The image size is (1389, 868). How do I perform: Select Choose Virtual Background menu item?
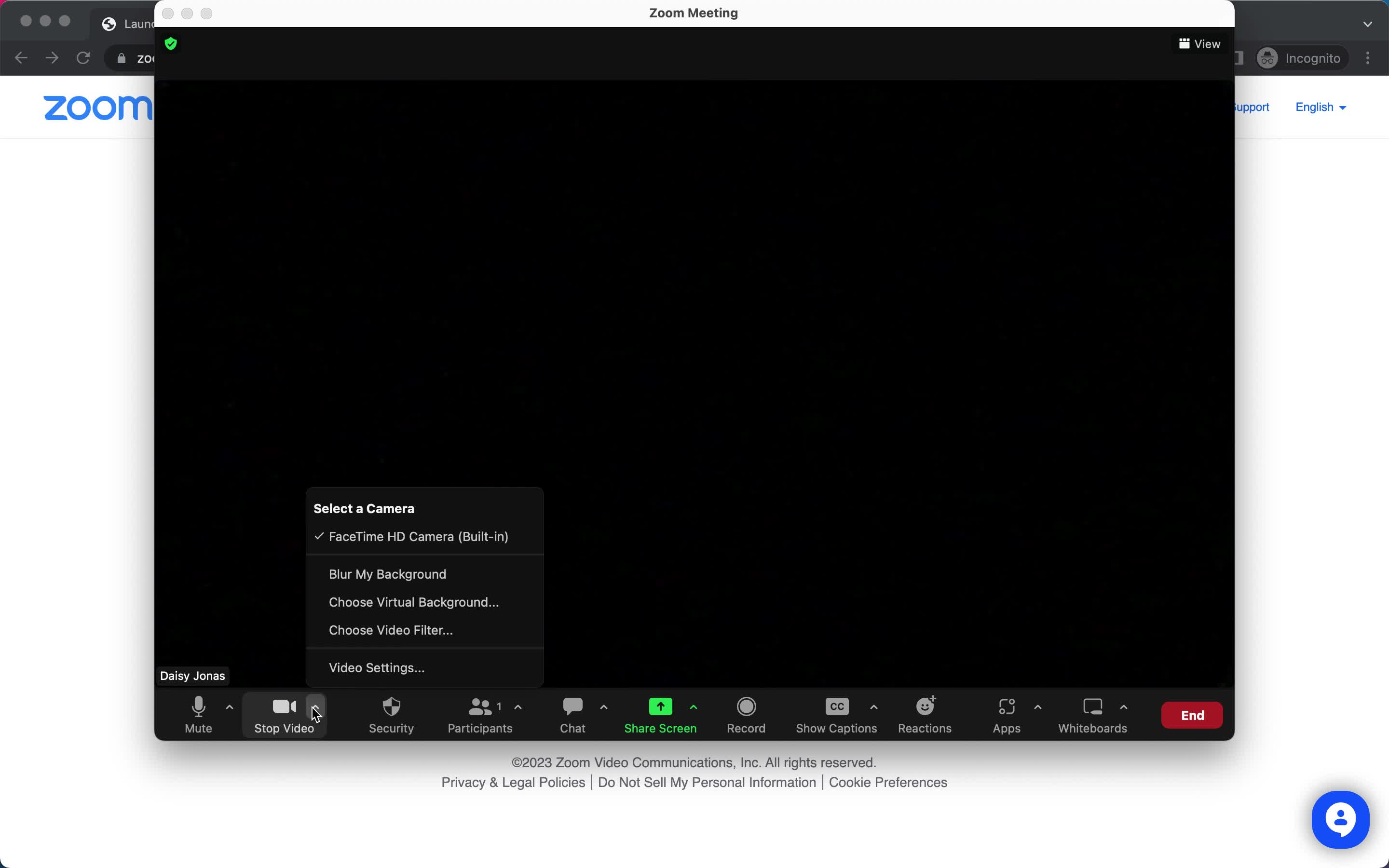tap(414, 602)
